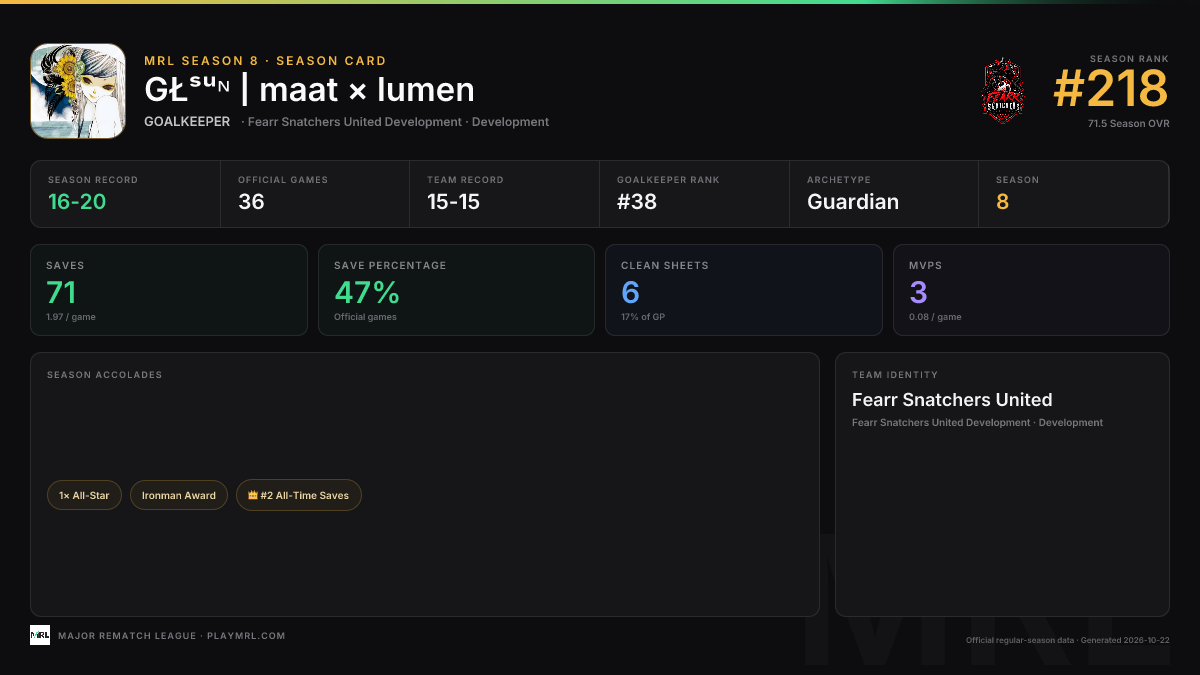Viewport: 1200px width, 675px height.
Task: Click the 47% save percentage stat
Action: (x=367, y=293)
